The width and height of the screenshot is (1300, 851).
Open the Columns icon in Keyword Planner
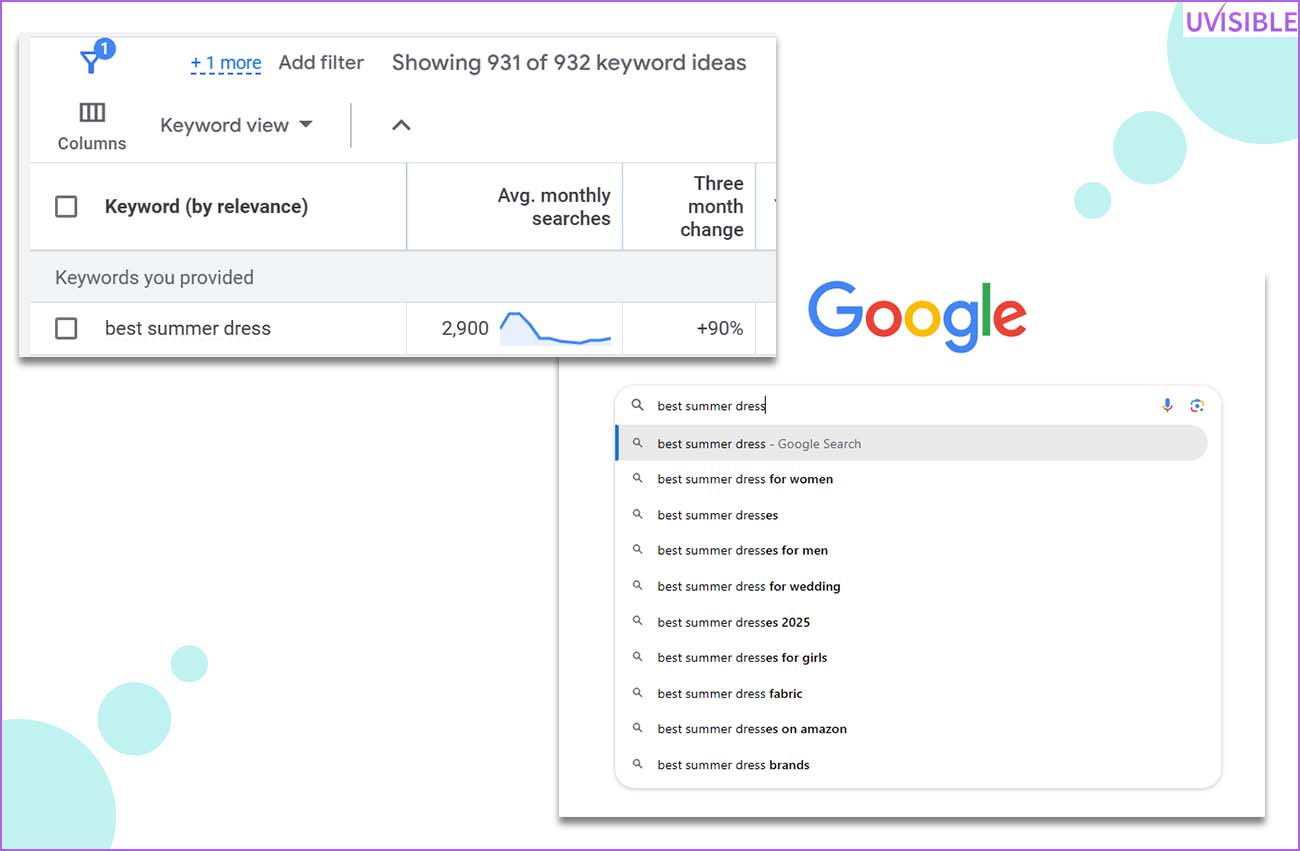pyautogui.click(x=92, y=112)
